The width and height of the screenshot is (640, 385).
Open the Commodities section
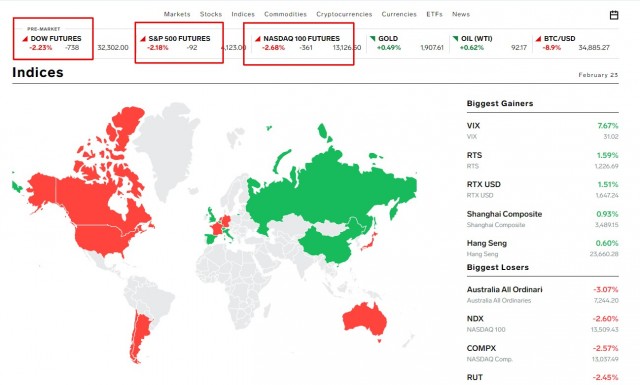point(285,14)
